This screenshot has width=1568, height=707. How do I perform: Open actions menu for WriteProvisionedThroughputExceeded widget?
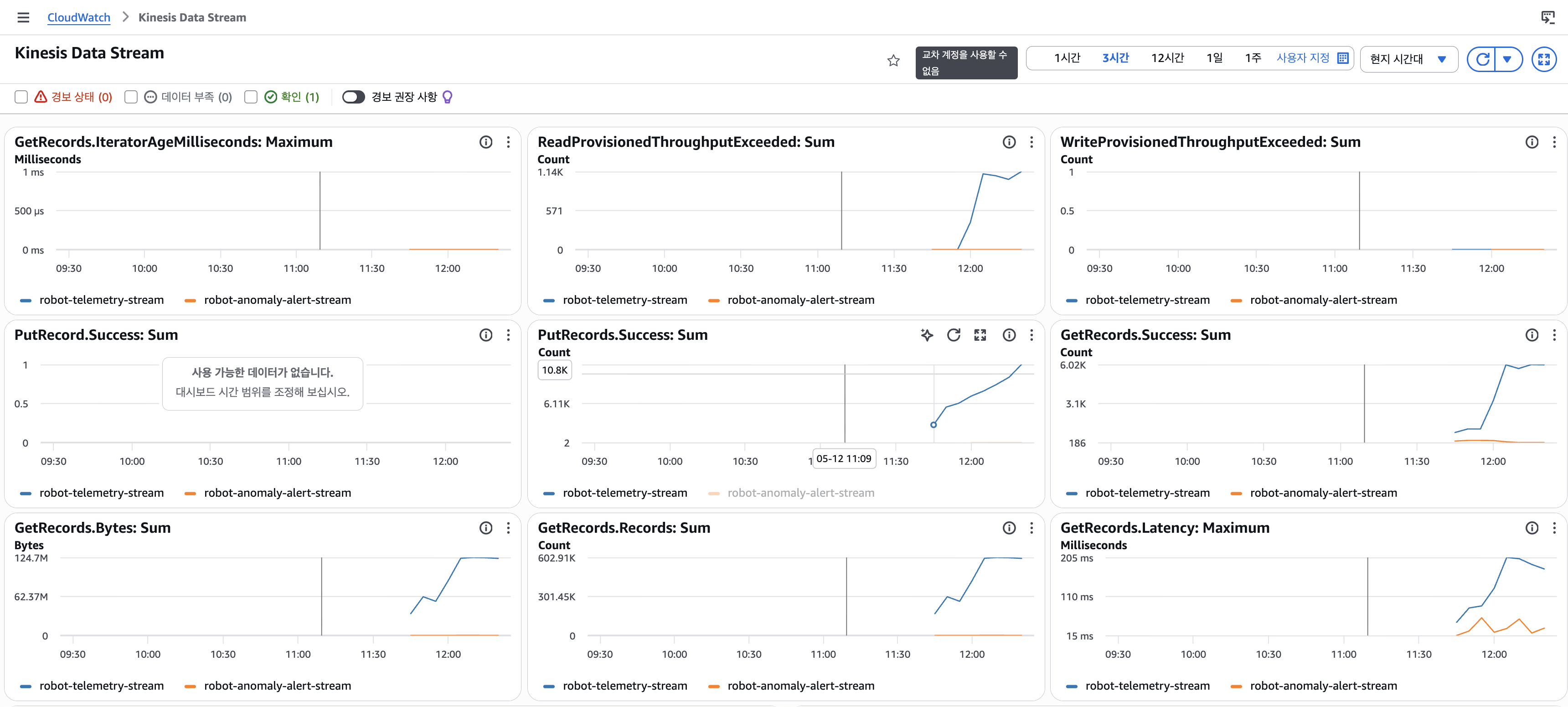pyautogui.click(x=1554, y=142)
